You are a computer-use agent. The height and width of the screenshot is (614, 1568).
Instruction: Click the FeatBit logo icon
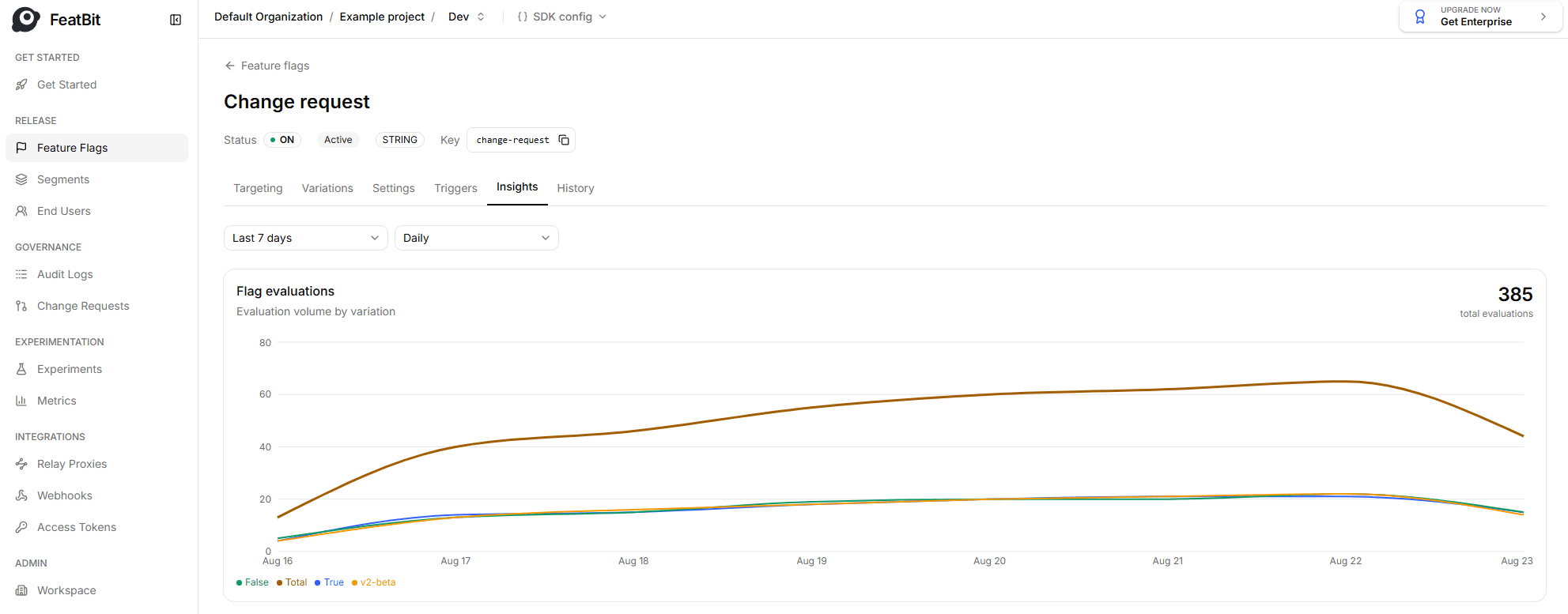(x=26, y=19)
